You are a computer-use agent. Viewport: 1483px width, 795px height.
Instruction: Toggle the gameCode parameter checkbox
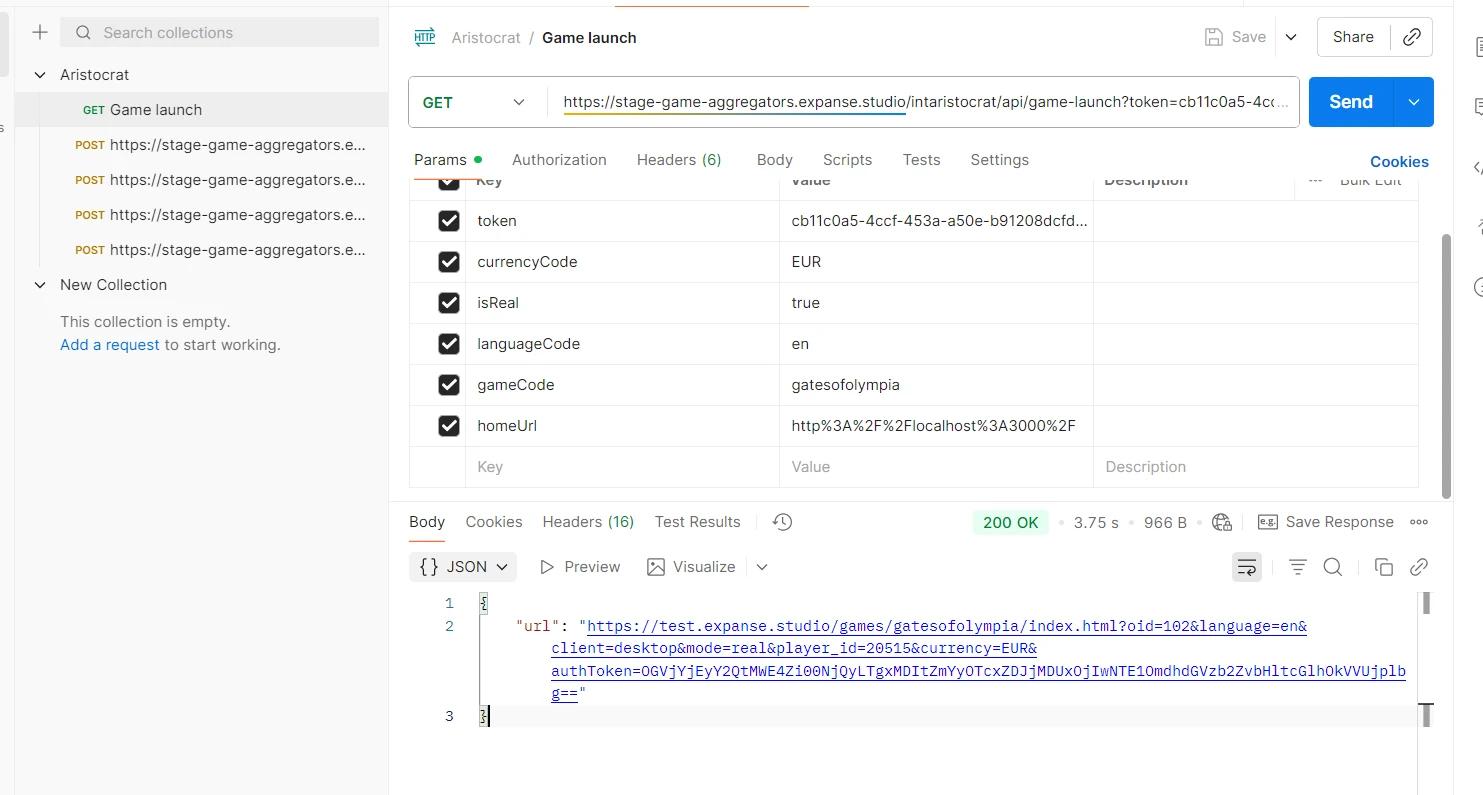(449, 385)
